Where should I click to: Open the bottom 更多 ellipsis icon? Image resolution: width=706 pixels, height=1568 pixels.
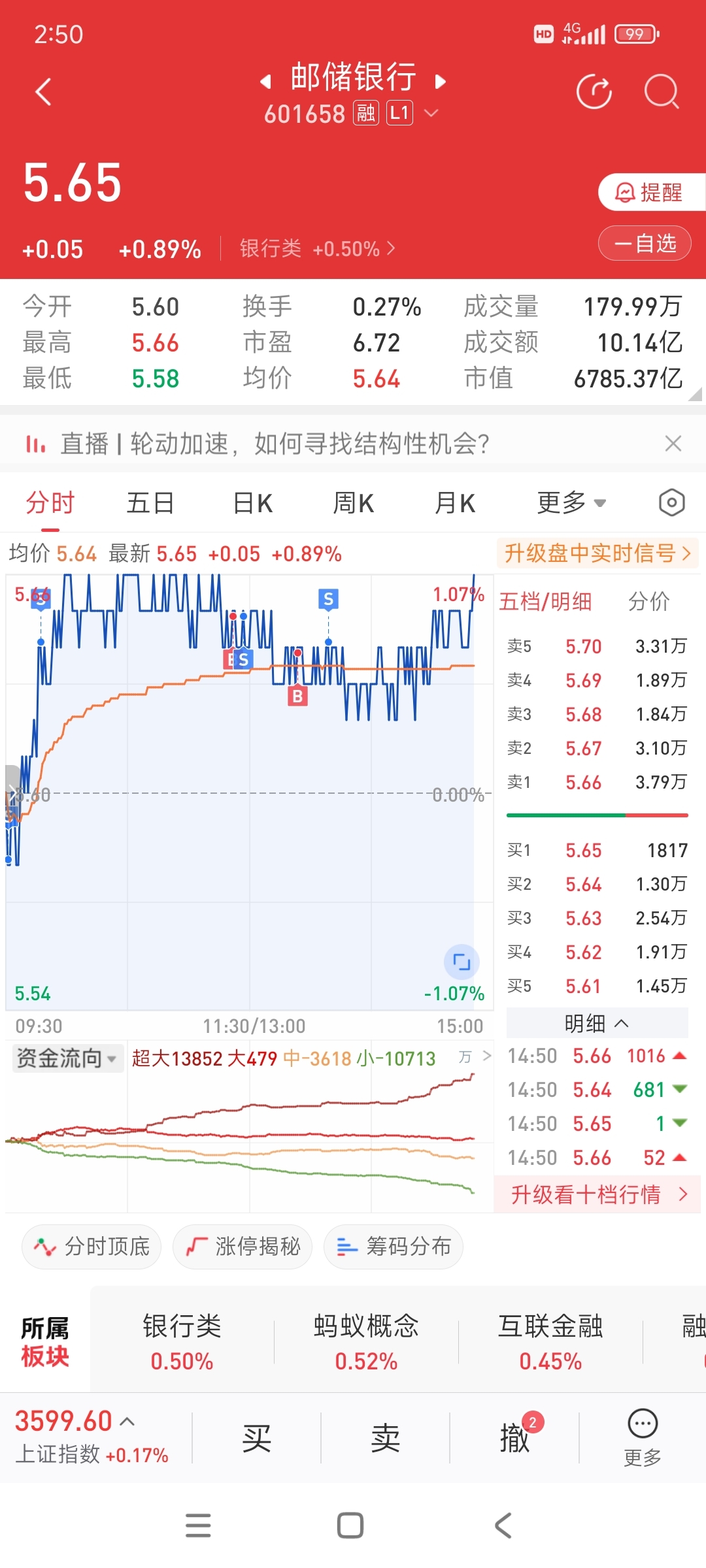click(x=643, y=1438)
